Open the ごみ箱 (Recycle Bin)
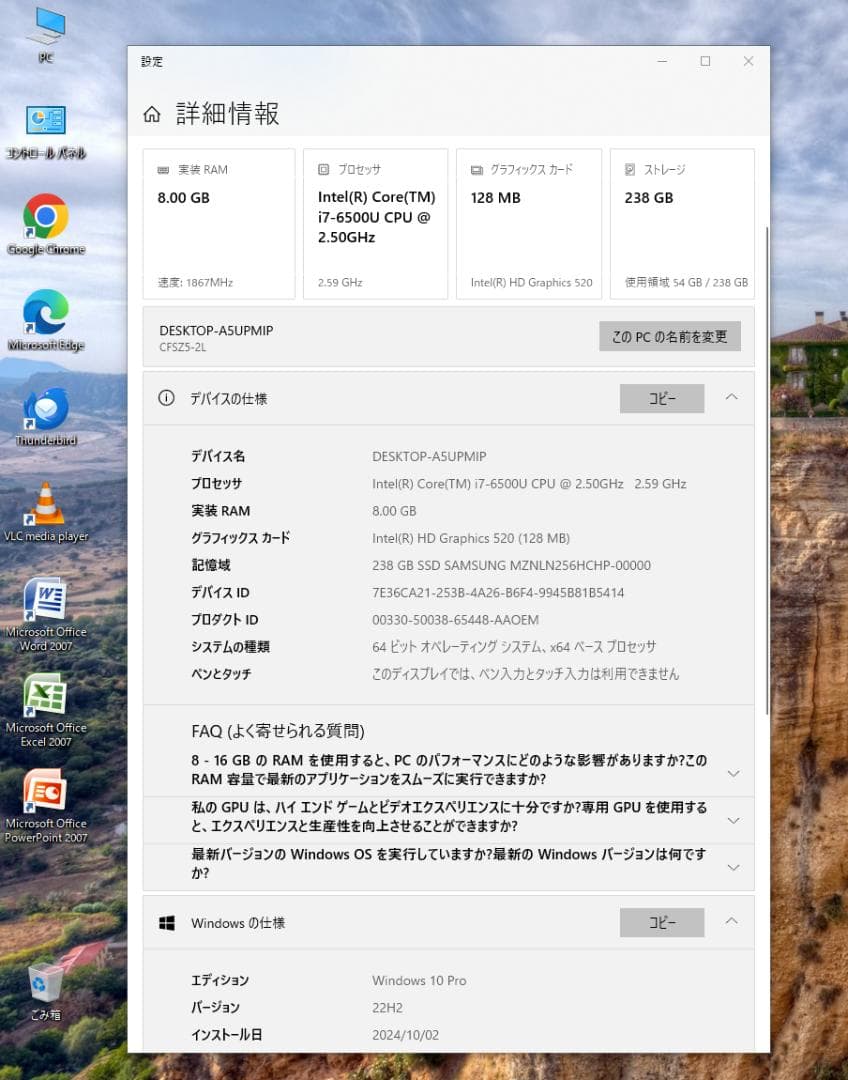The width and height of the screenshot is (848, 1080). pos(44,985)
